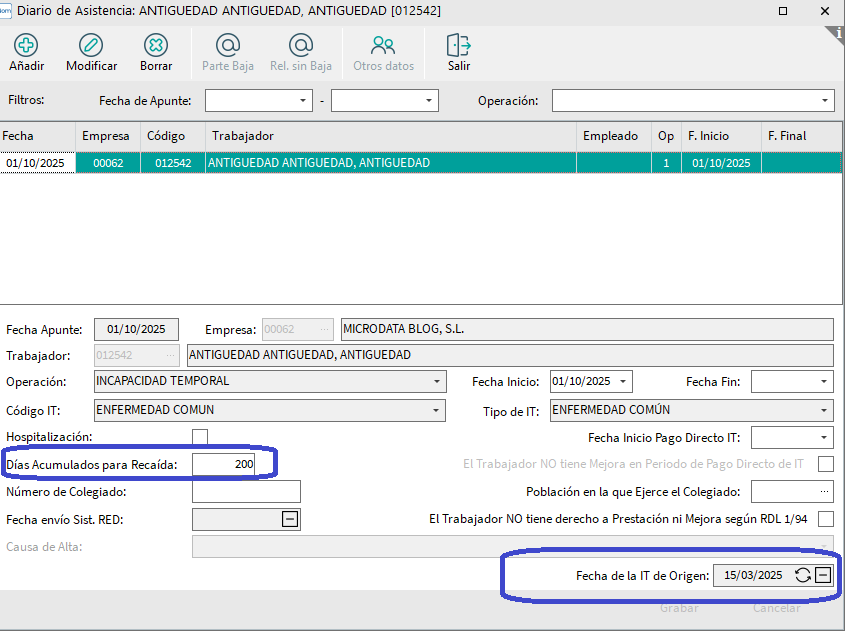Click the Salir exit icon
Image resolution: width=845 pixels, height=632 pixels.
coord(459,46)
